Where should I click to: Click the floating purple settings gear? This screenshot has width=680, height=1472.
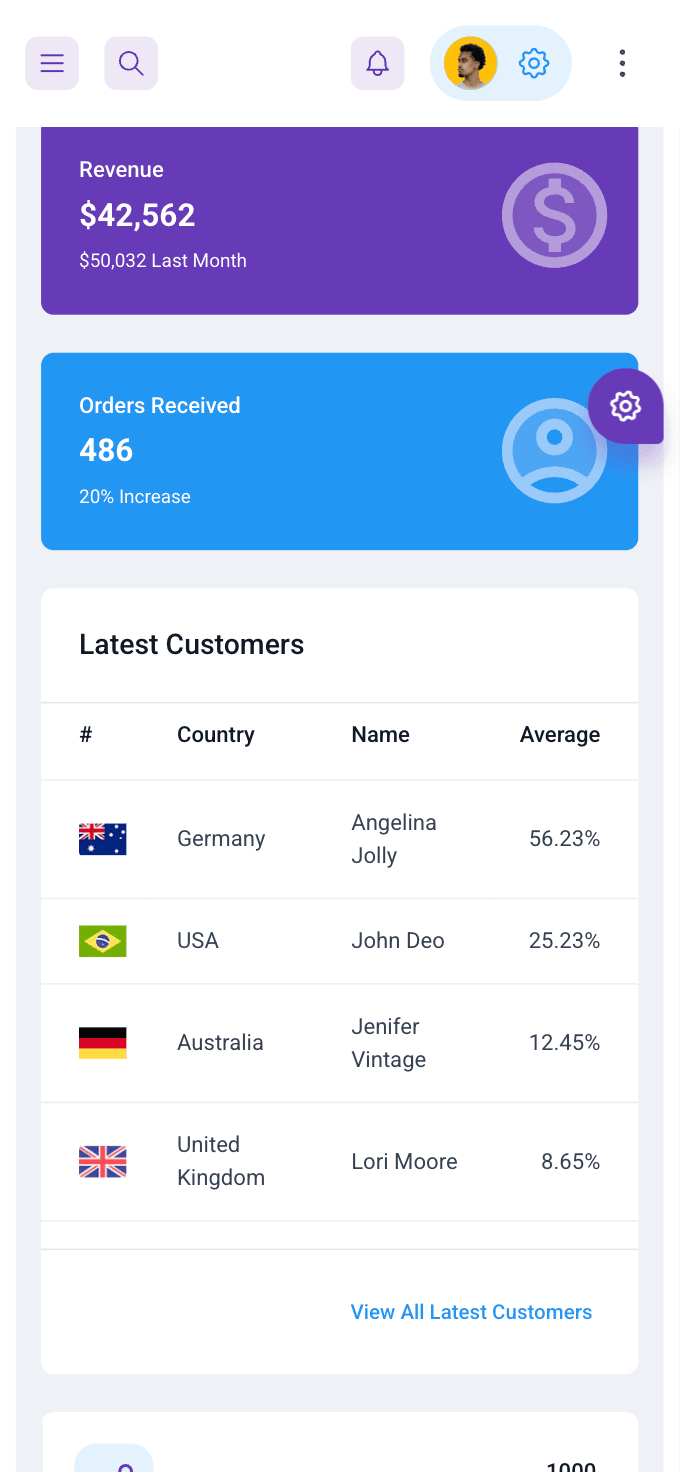(x=625, y=406)
